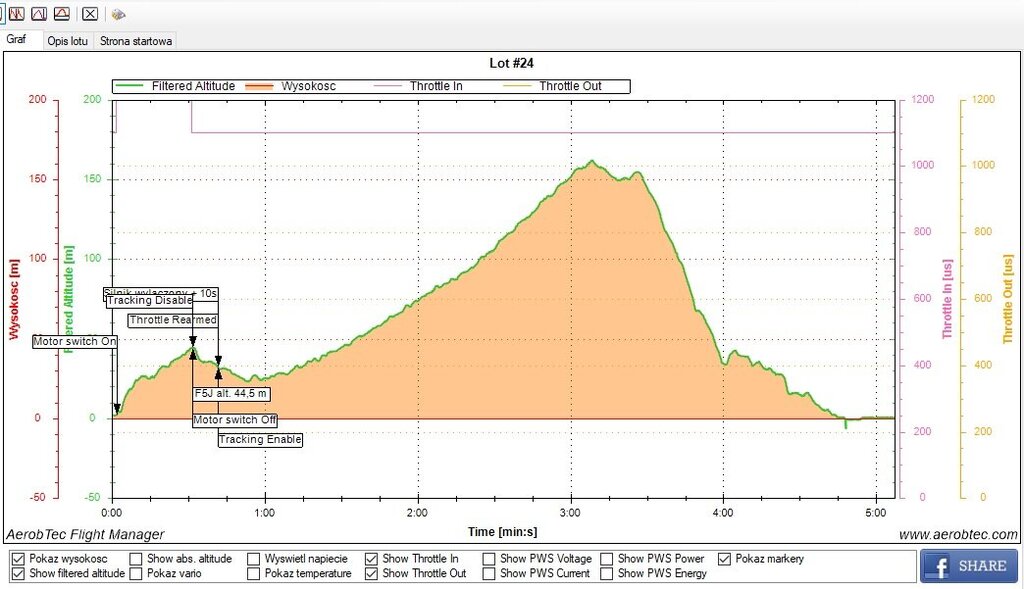Click the color palette toolbar icon
The height and width of the screenshot is (589, 1024).
pos(118,14)
